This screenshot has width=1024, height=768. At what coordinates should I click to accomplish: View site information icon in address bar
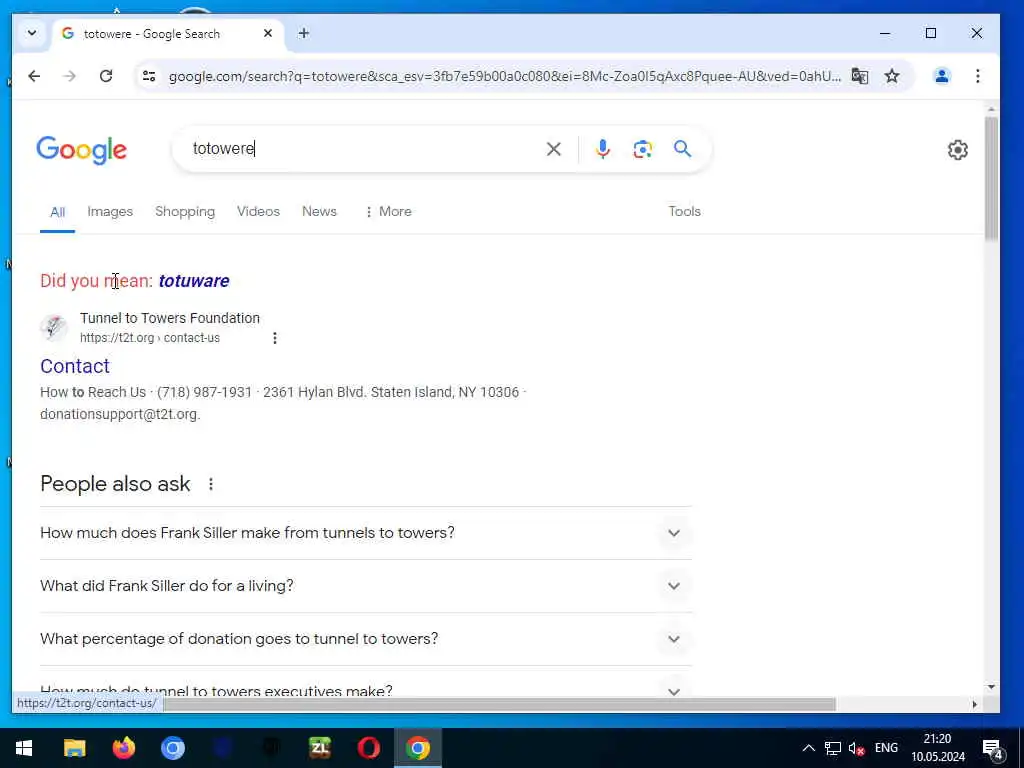pyautogui.click(x=149, y=76)
